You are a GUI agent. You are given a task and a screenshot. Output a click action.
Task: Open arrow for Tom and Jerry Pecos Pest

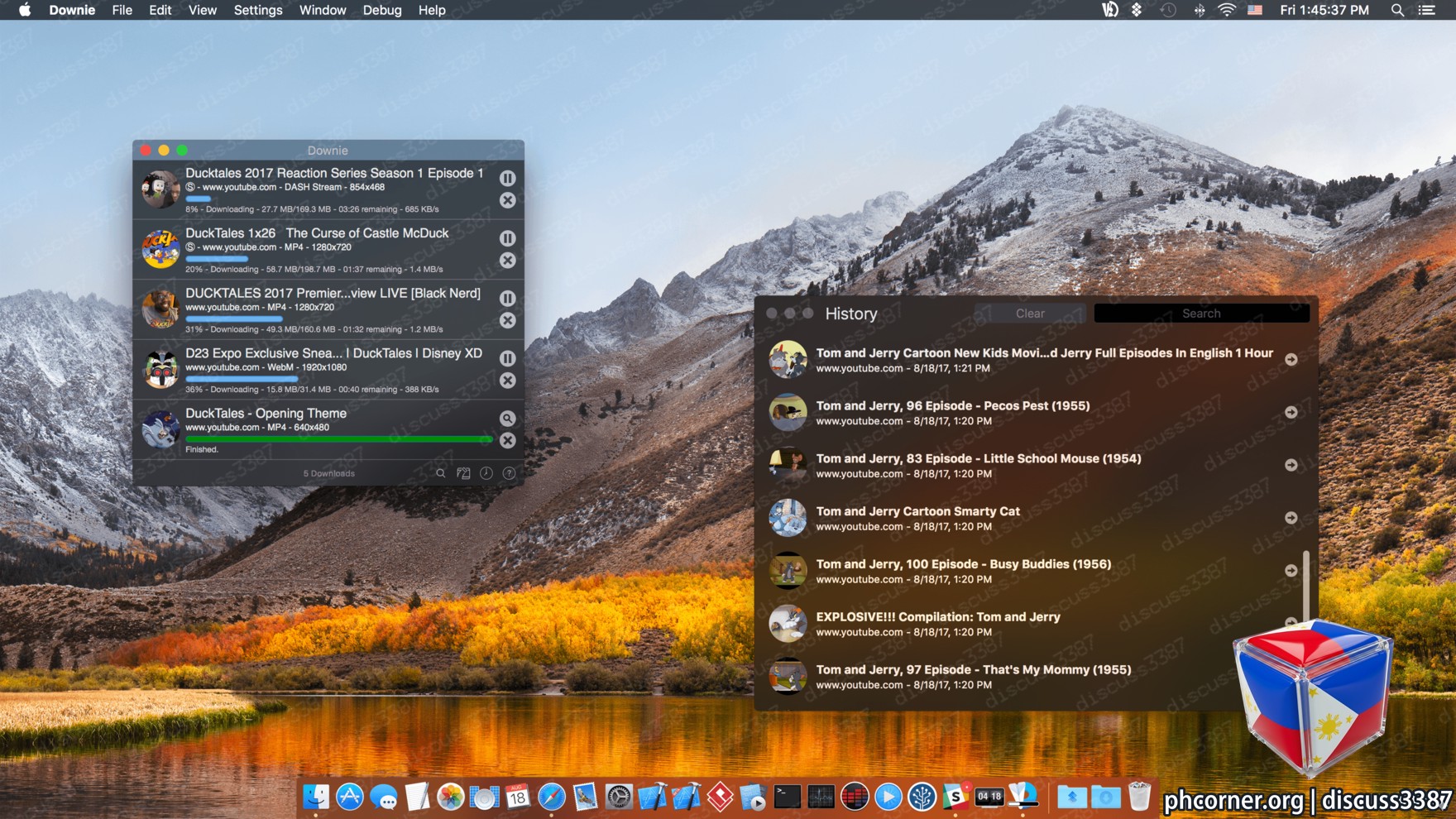click(1291, 412)
